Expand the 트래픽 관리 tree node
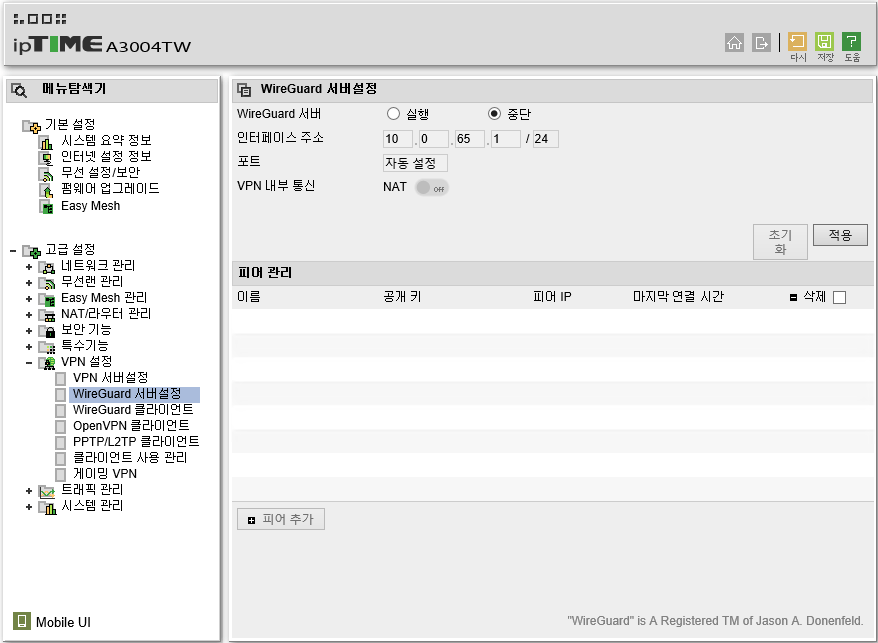This screenshot has height=643, width=878. [29, 491]
